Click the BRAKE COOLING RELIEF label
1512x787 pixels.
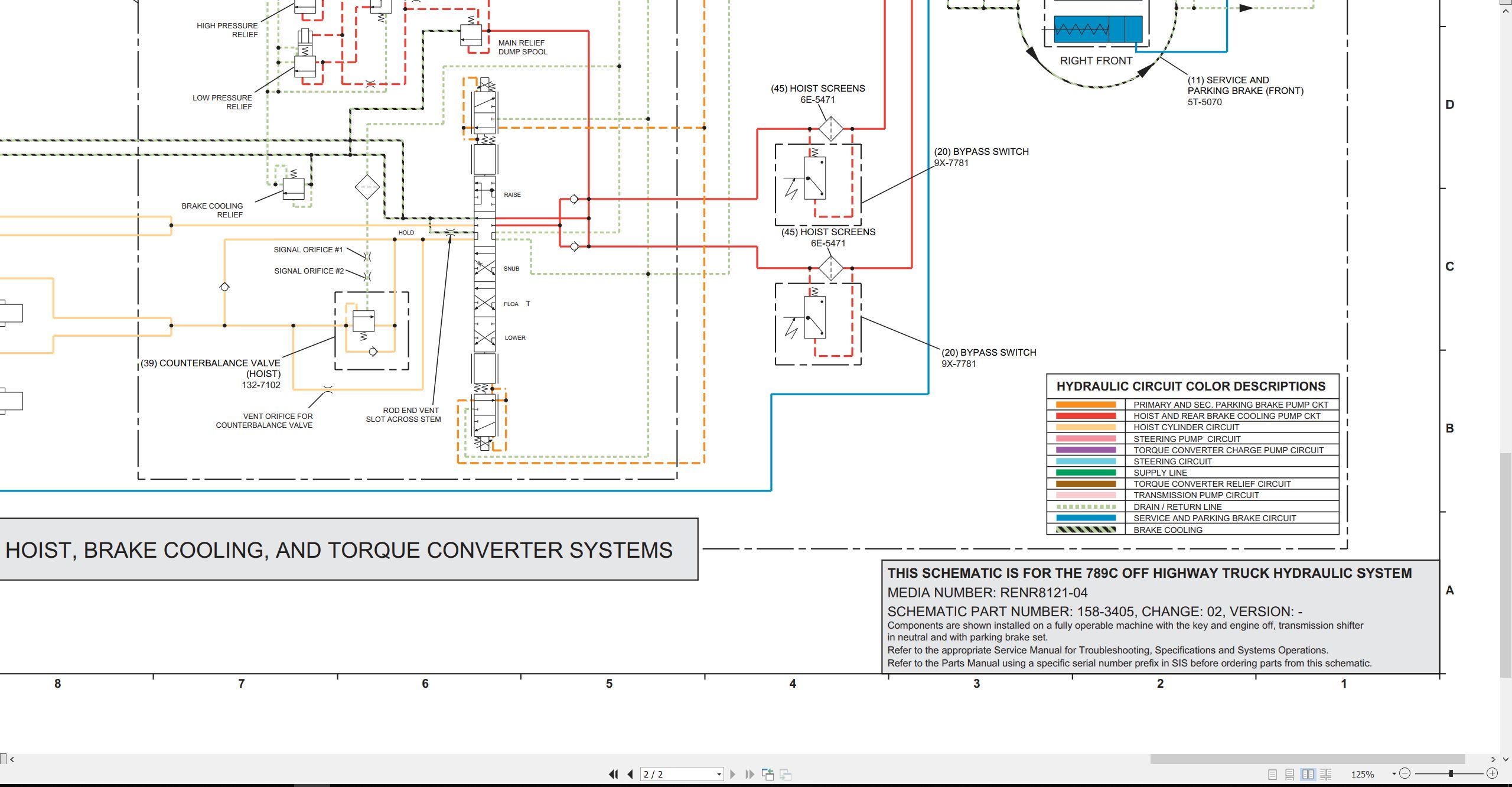tap(212, 210)
